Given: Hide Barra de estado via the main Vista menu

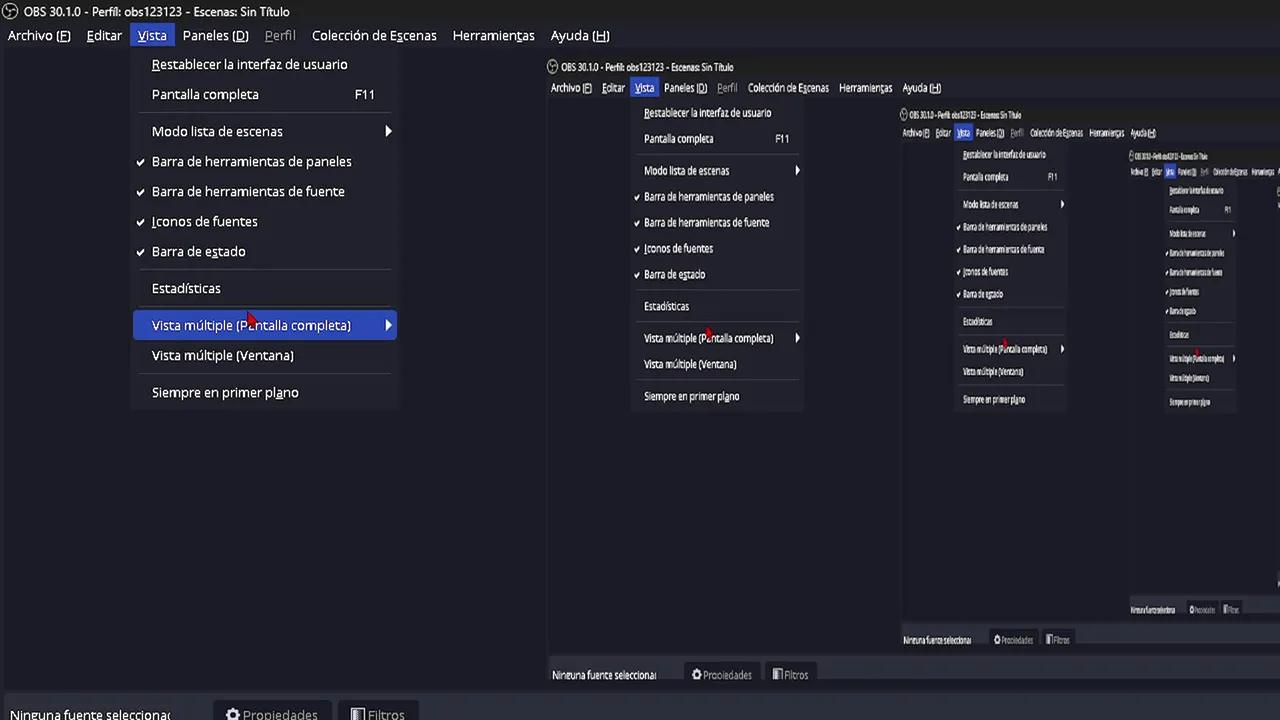Looking at the screenshot, I should [198, 251].
